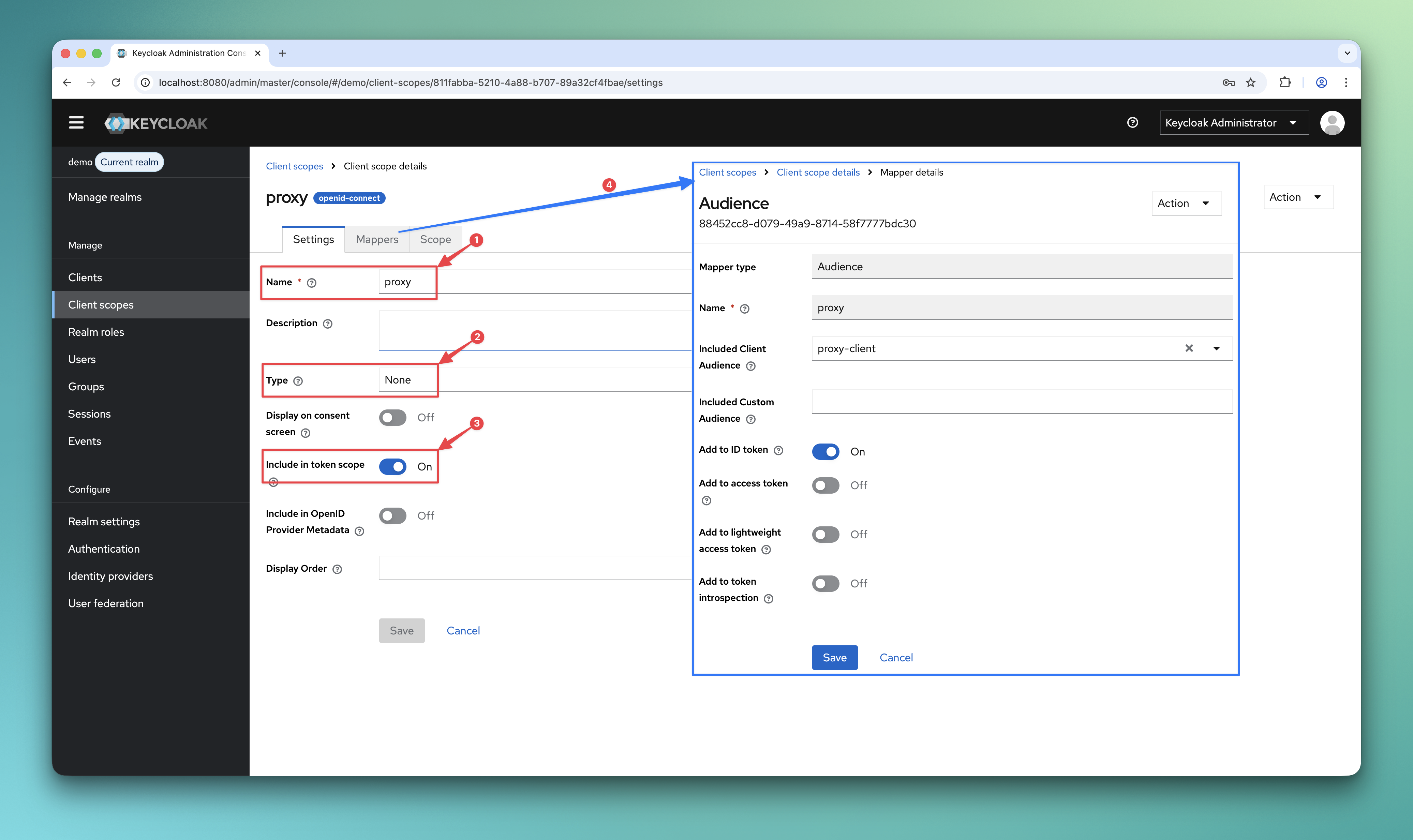Screen dimensions: 1413x840
Task: Open the hamburger navigation menu
Action: pyautogui.click(x=76, y=122)
